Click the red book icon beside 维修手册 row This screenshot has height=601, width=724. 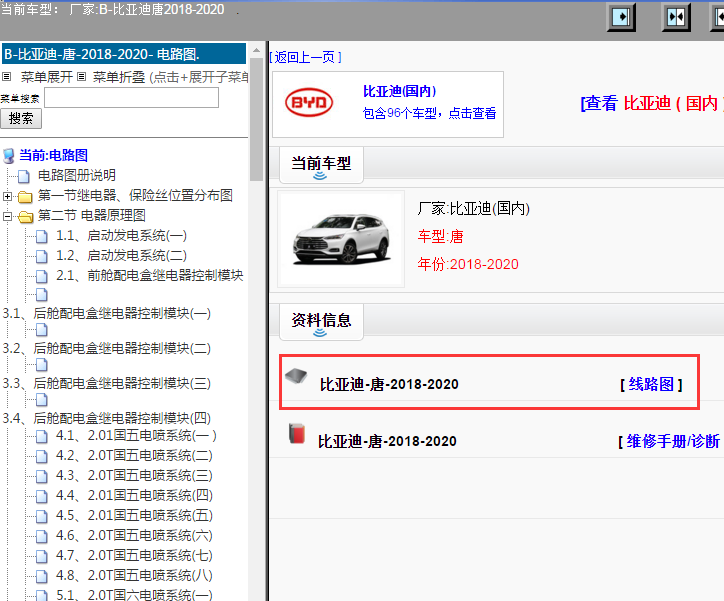[x=297, y=433]
